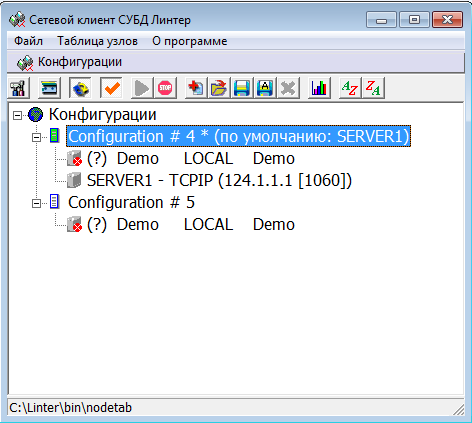Click the application icon in the title bar
The image size is (472, 423).
[17, 20]
